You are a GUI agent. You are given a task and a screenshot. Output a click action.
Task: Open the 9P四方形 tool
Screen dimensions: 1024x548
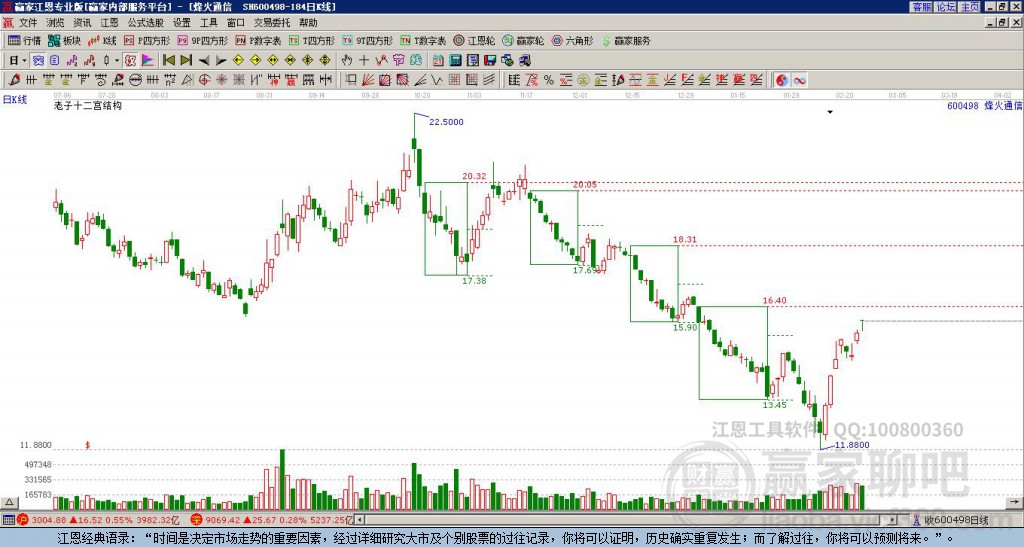pos(202,40)
